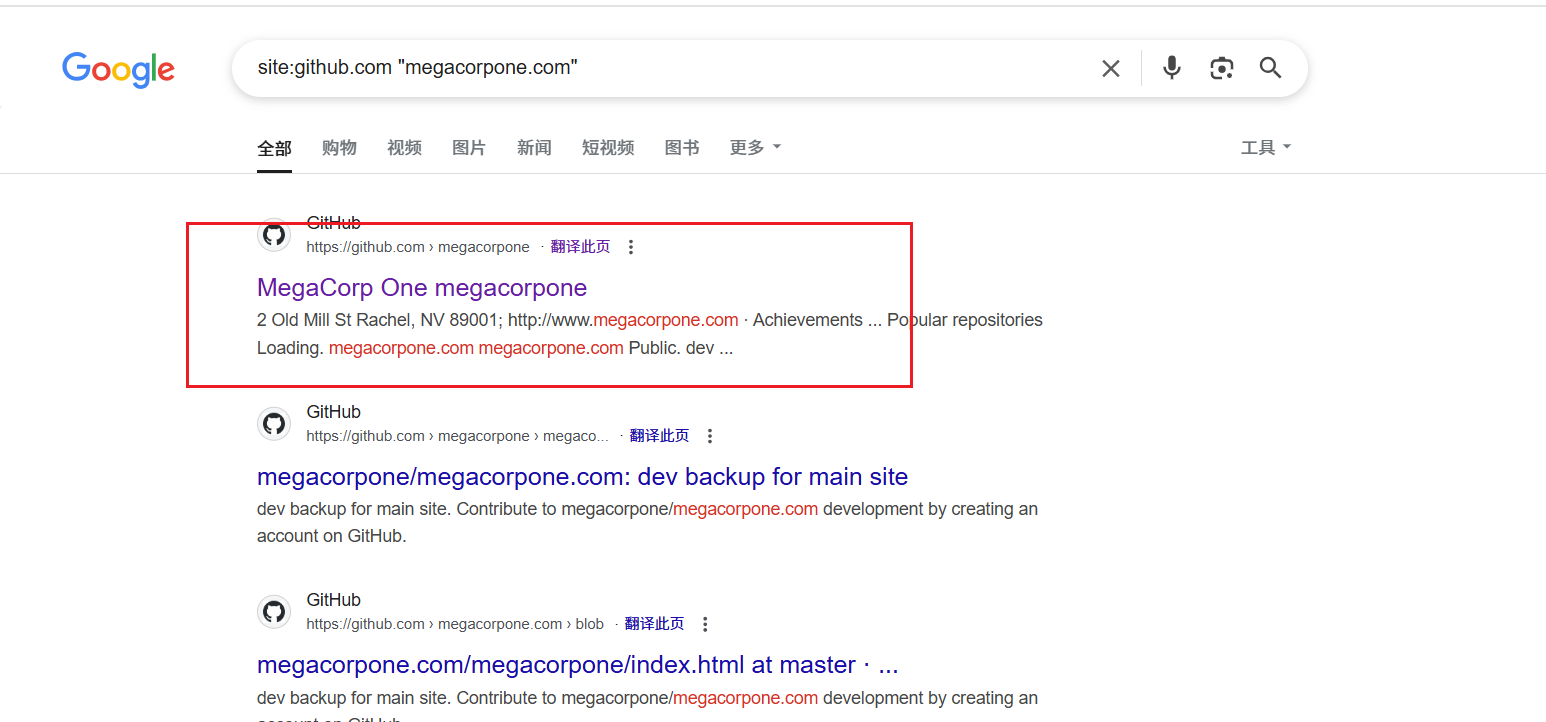Viewport: 1546px width, 722px height.
Task: Switch to the 图片 tab
Action: point(469,148)
